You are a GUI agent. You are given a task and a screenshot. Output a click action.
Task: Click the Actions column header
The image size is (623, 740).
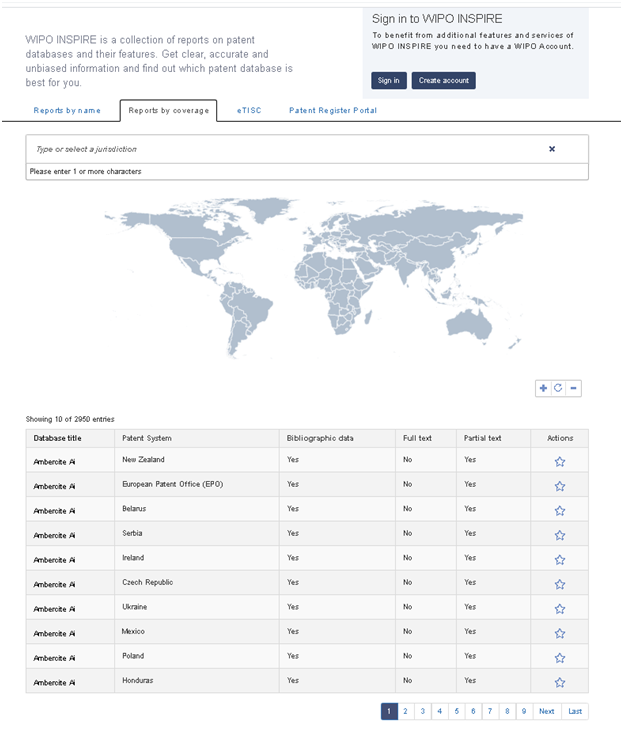560,438
